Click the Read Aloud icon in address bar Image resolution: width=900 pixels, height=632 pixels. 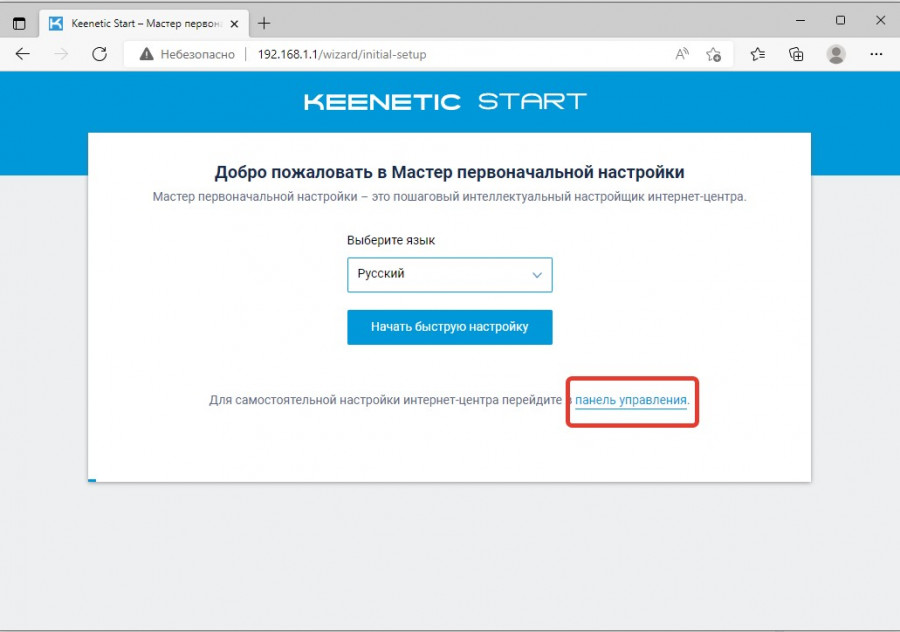point(682,54)
